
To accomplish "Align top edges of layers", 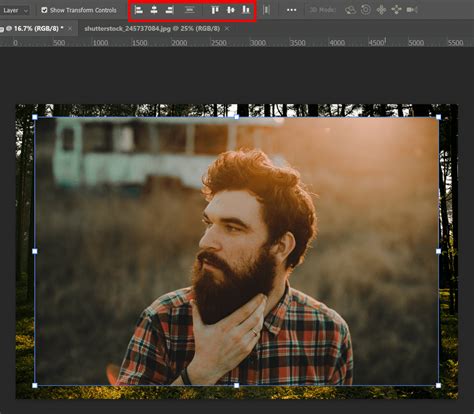I will point(215,10).
